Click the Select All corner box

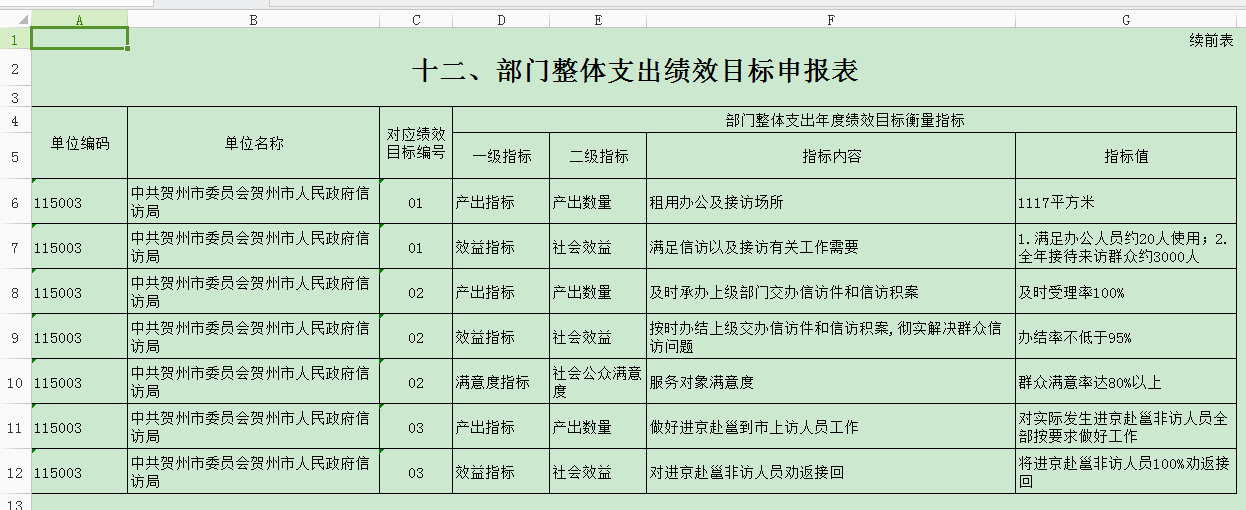pyautogui.click(x=15, y=19)
